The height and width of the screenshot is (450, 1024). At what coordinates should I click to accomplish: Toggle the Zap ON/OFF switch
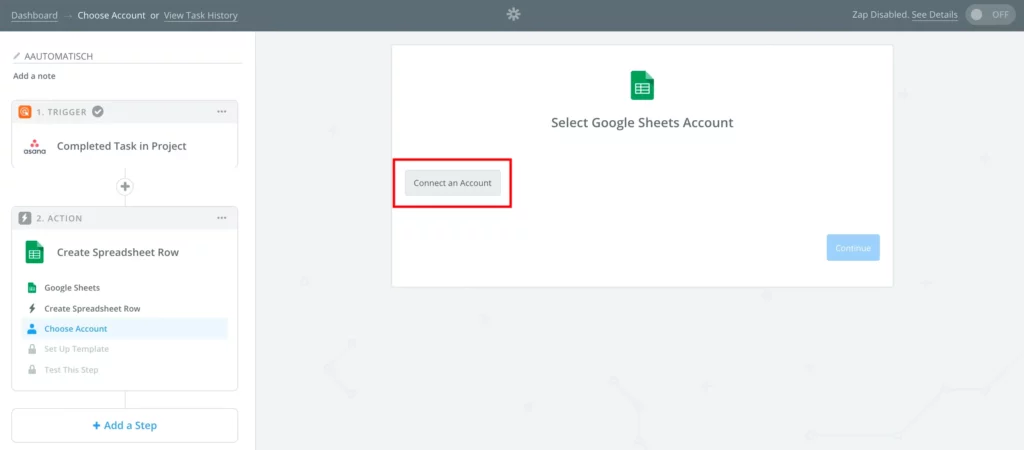(990, 14)
